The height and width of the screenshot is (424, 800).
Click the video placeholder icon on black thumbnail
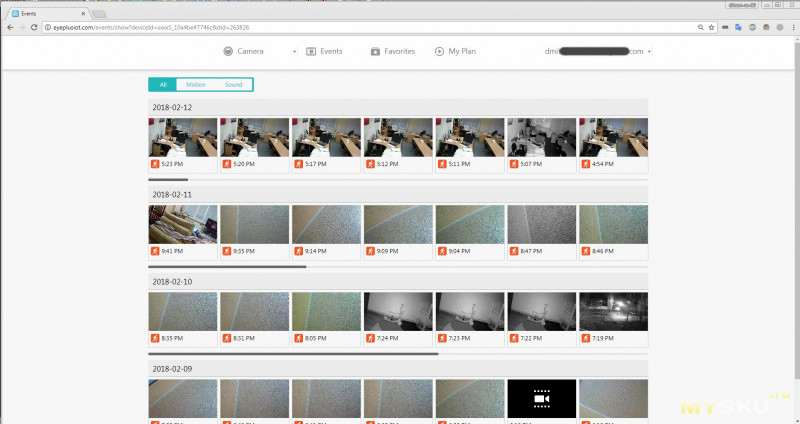(541, 398)
